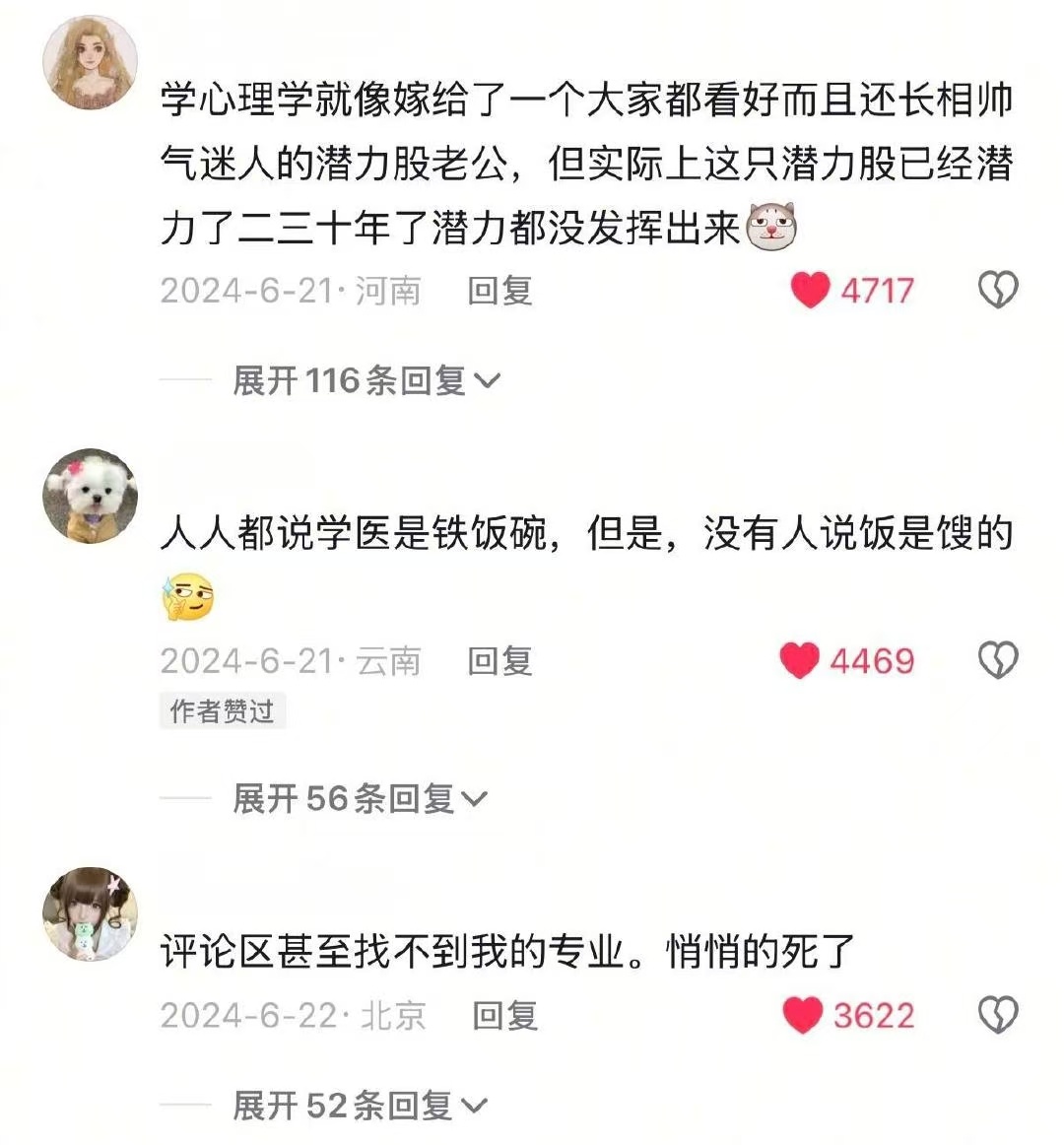Tap the smirking emoji in second comment
This screenshot has height=1145, width=1064.
[188, 596]
